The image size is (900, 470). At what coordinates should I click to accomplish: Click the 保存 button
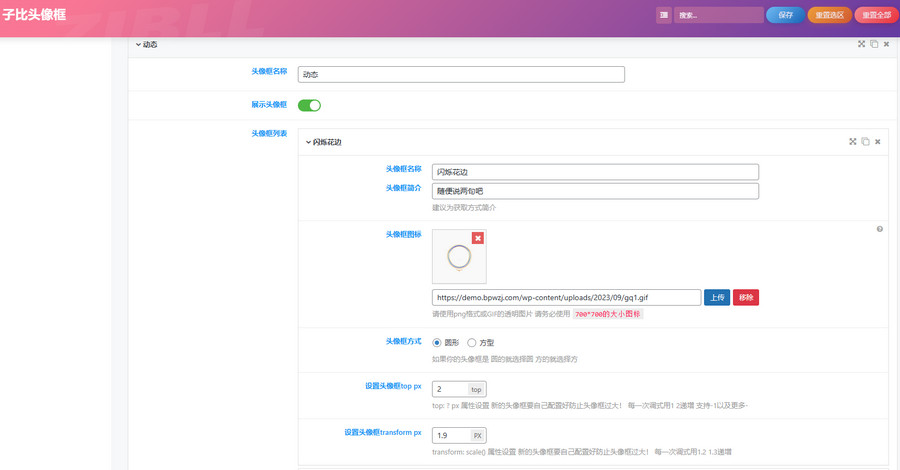click(785, 15)
